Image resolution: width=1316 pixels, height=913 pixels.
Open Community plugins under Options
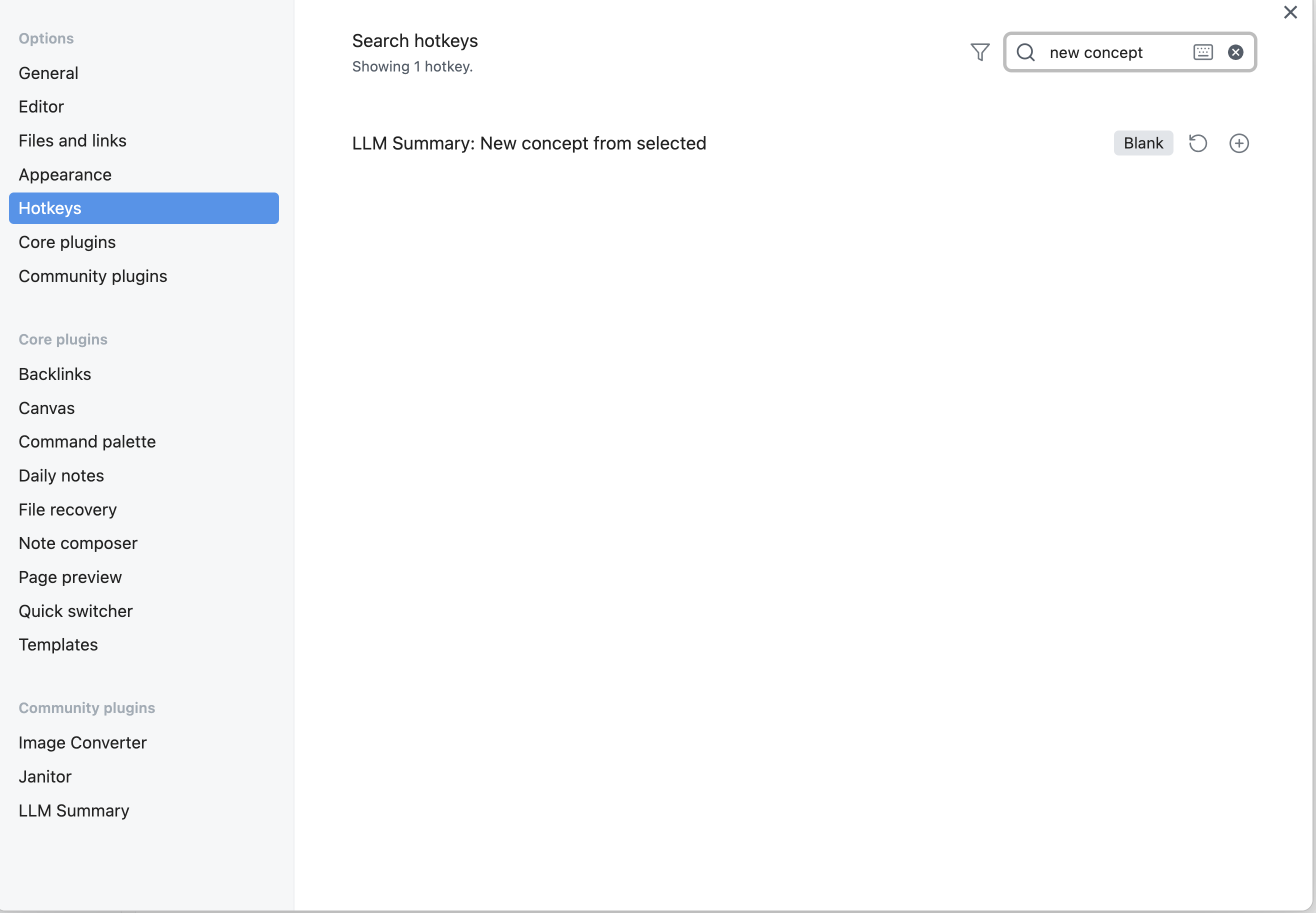[92, 276]
